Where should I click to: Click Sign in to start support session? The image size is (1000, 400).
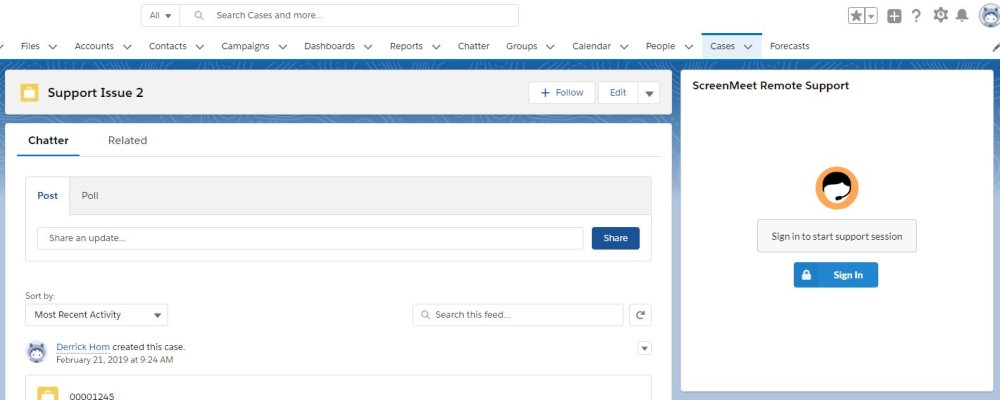point(837,236)
